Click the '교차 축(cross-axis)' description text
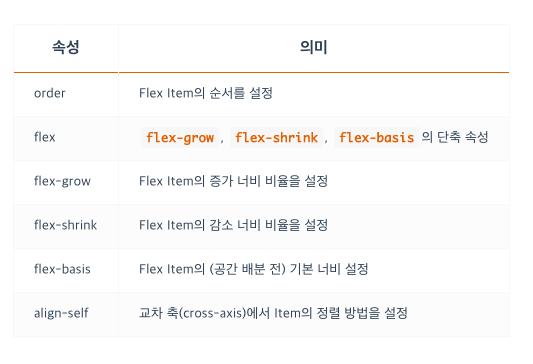Image resolution: width=533 pixels, height=364 pixels. pos(192,313)
